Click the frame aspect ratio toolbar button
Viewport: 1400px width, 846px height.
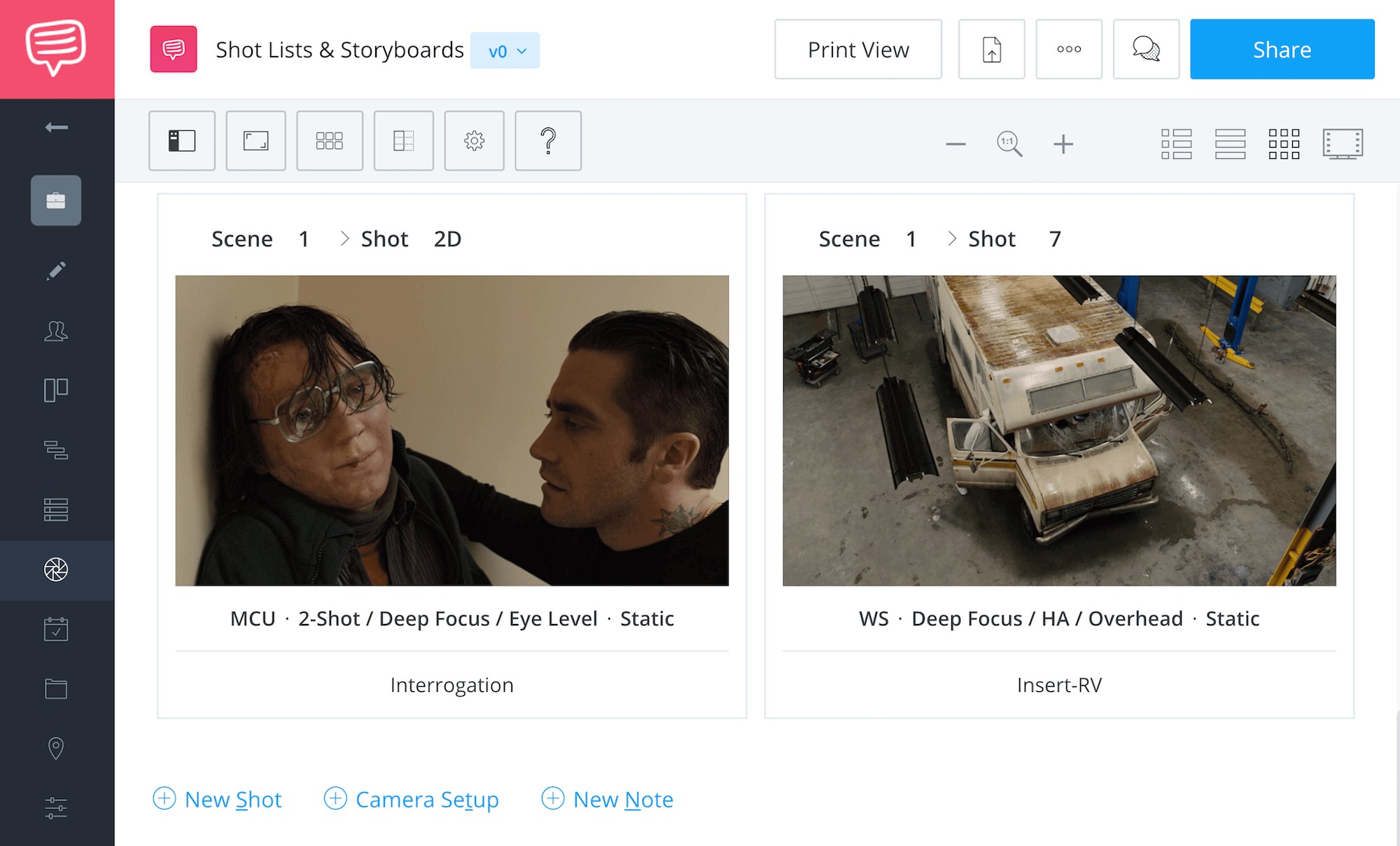(256, 141)
